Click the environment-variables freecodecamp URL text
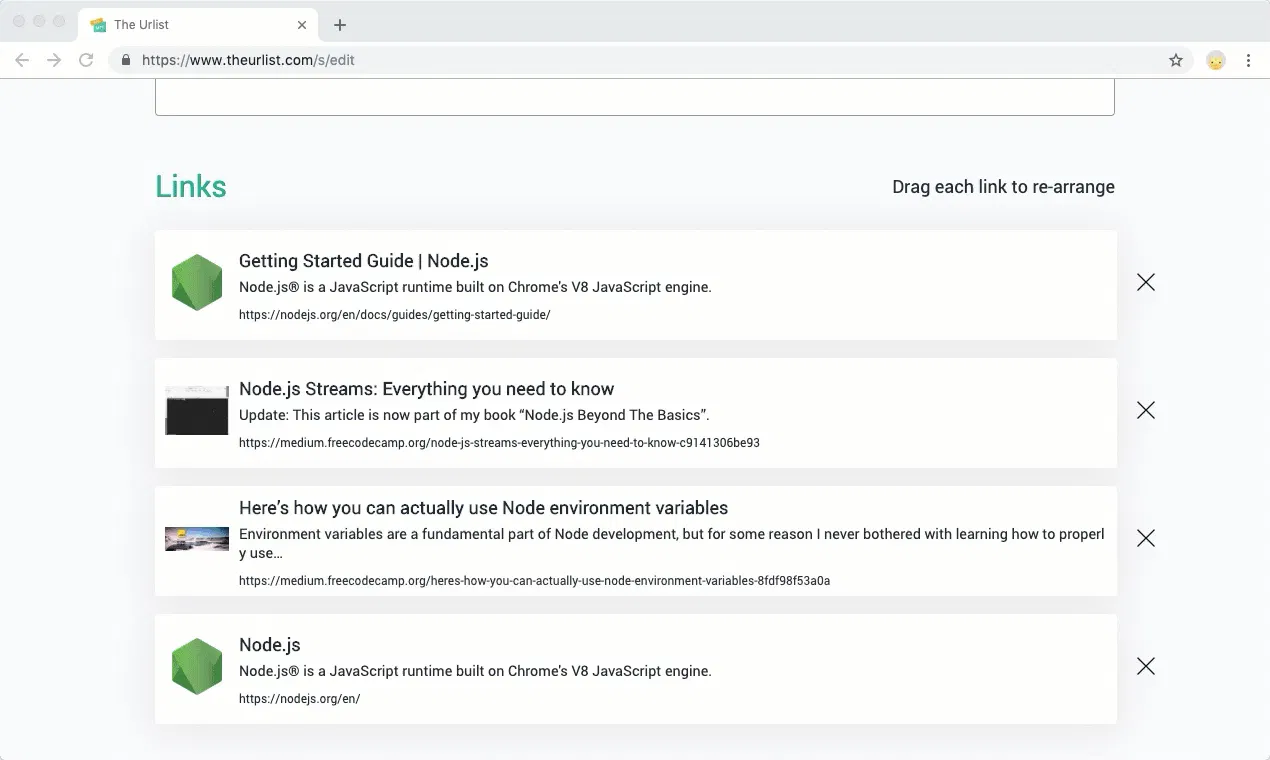This screenshot has width=1270, height=760. pyautogui.click(x=534, y=581)
